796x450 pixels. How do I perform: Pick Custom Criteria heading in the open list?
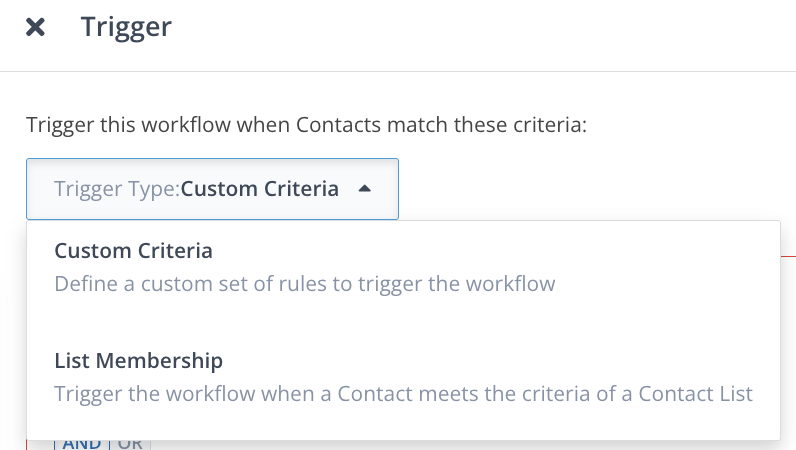[133, 250]
